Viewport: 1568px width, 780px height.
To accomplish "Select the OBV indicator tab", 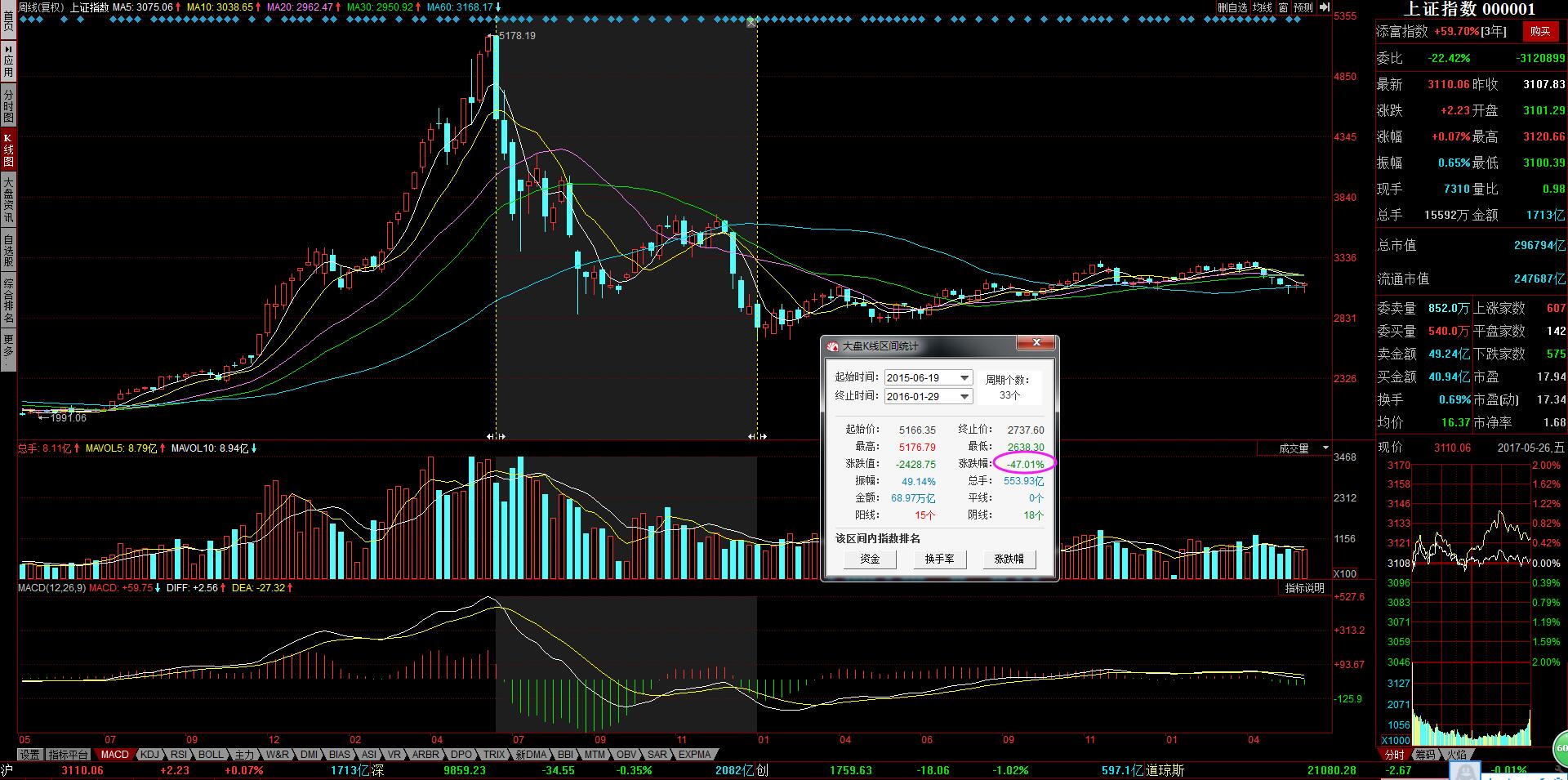I will pos(626,755).
